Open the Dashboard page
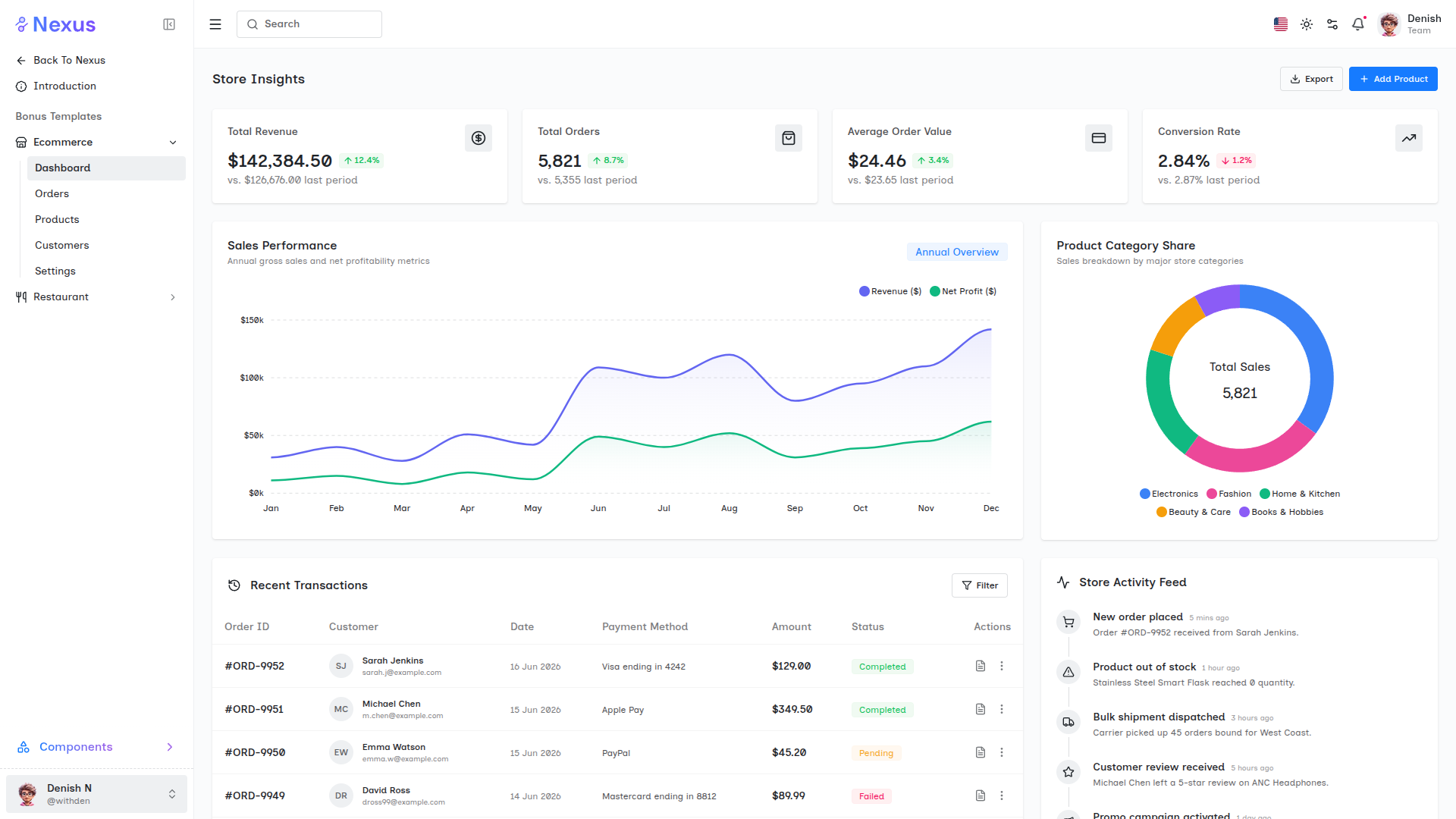 (x=106, y=168)
